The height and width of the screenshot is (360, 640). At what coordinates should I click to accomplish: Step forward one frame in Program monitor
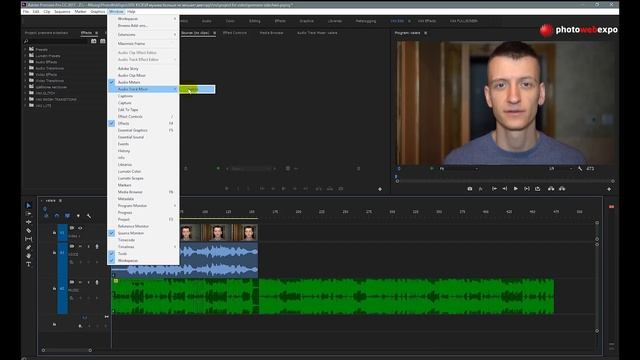click(527, 189)
